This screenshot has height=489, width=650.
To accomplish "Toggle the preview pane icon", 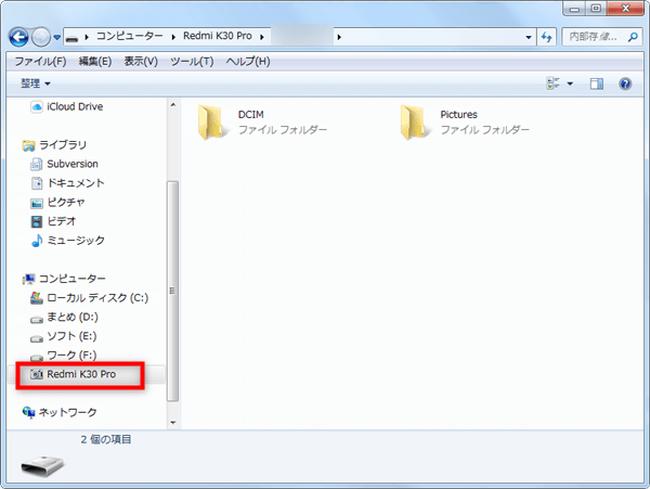I will coord(597,84).
